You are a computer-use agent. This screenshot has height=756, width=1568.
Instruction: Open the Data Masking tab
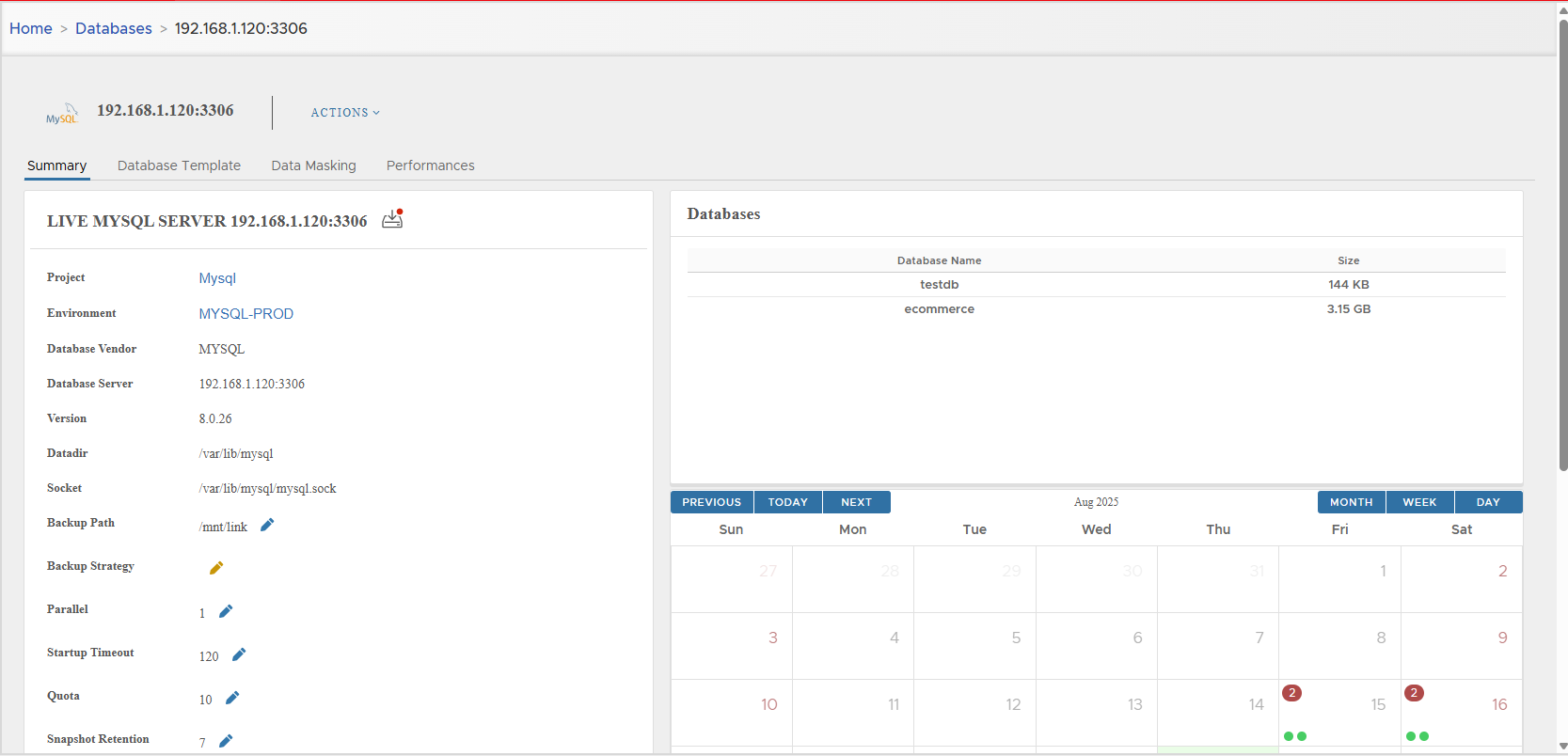click(313, 165)
